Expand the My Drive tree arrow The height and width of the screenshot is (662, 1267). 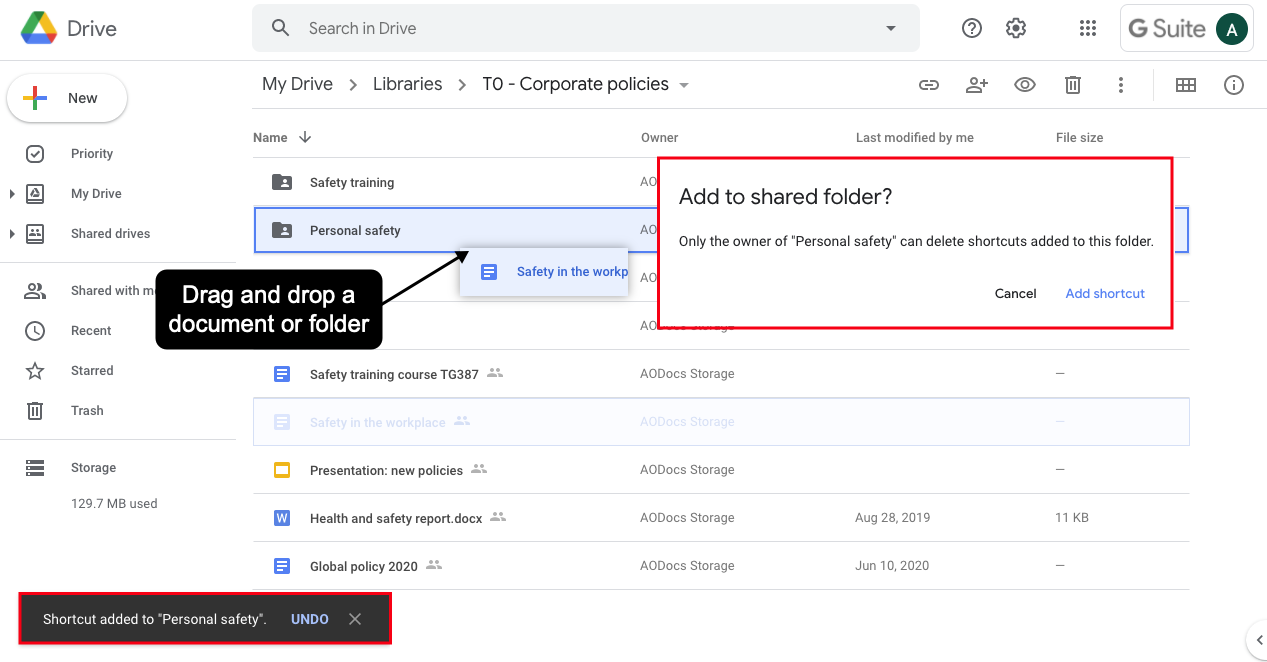[12, 194]
